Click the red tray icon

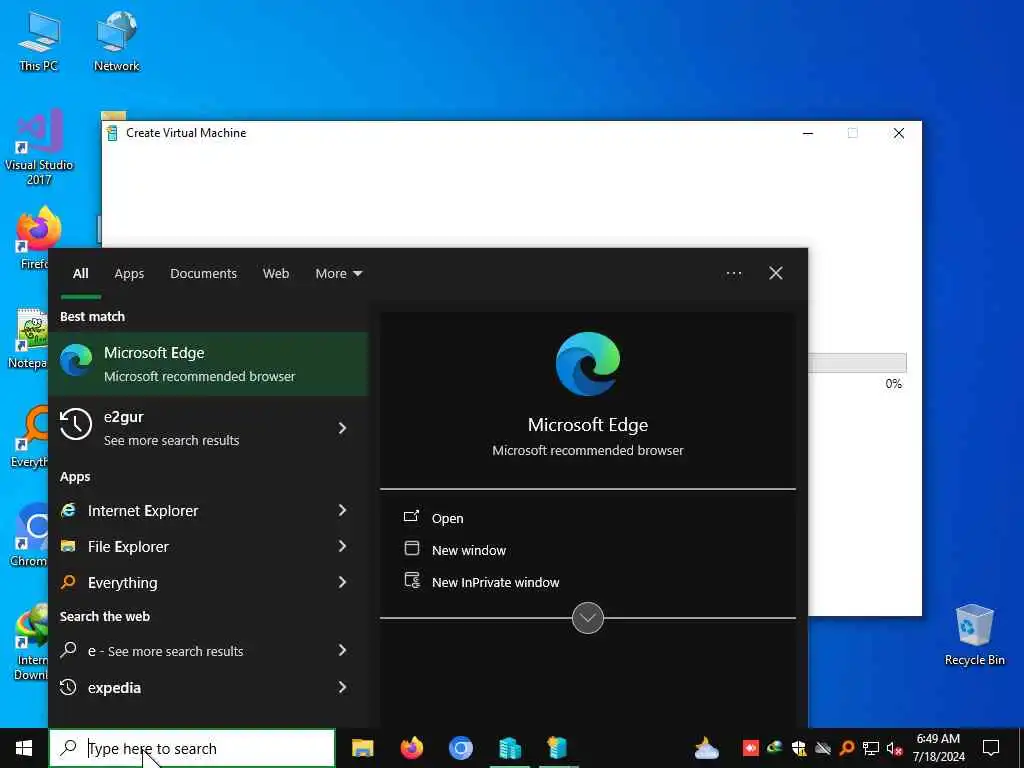(751, 748)
